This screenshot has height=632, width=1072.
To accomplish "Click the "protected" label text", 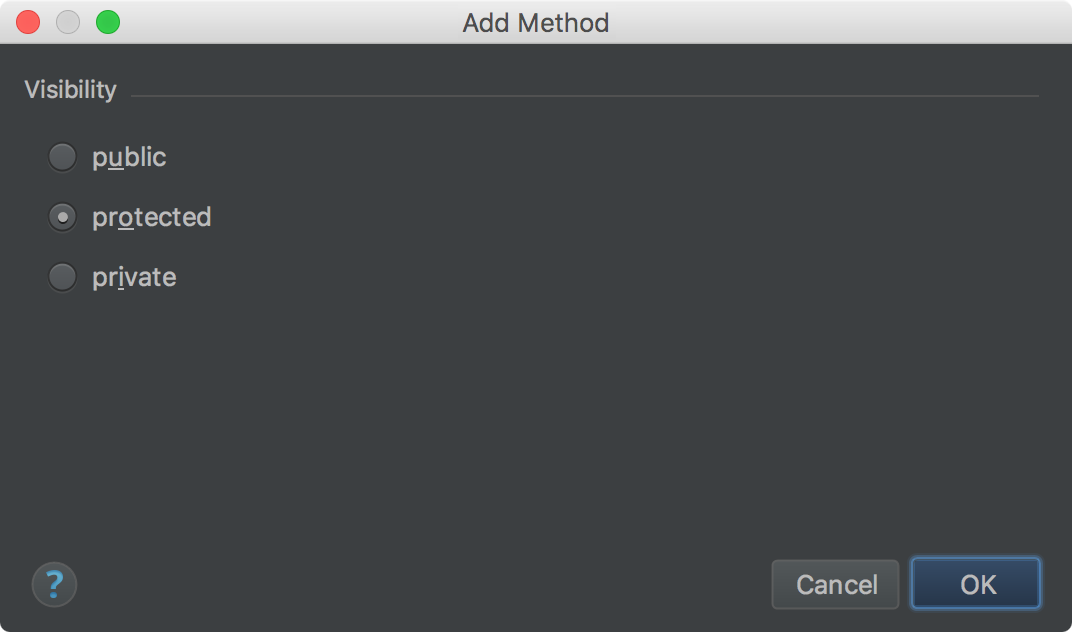I will click(x=152, y=218).
